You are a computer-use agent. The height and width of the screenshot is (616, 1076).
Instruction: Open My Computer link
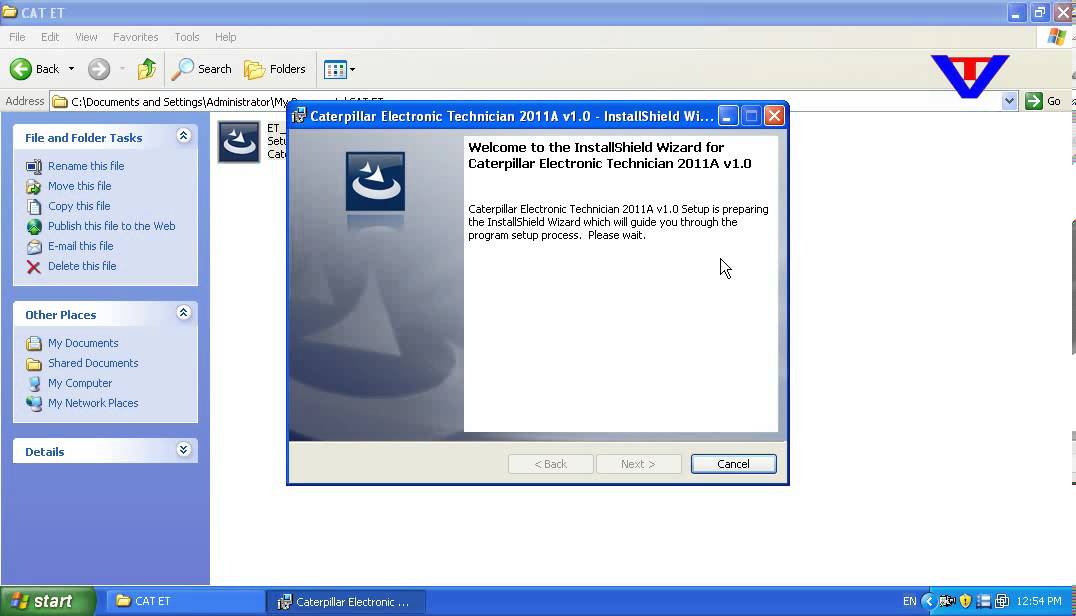coord(80,383)
